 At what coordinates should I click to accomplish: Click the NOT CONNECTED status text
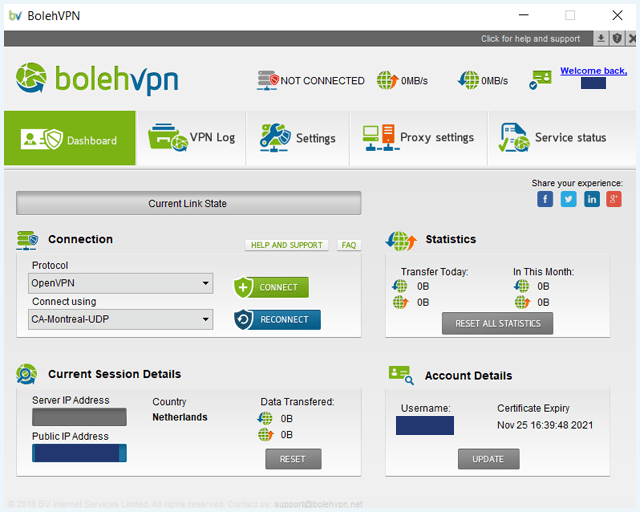tap(322, 81)
